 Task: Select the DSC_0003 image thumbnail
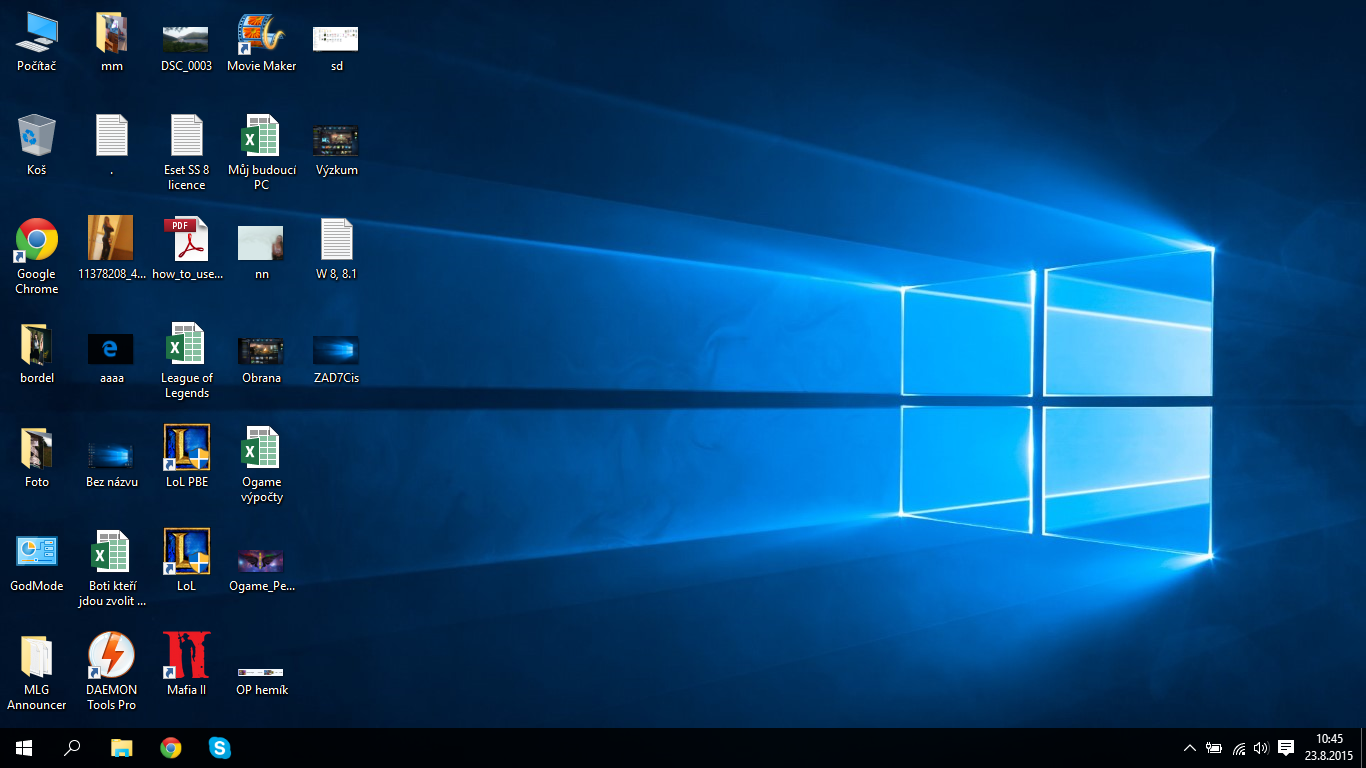(x=186, y=38)
